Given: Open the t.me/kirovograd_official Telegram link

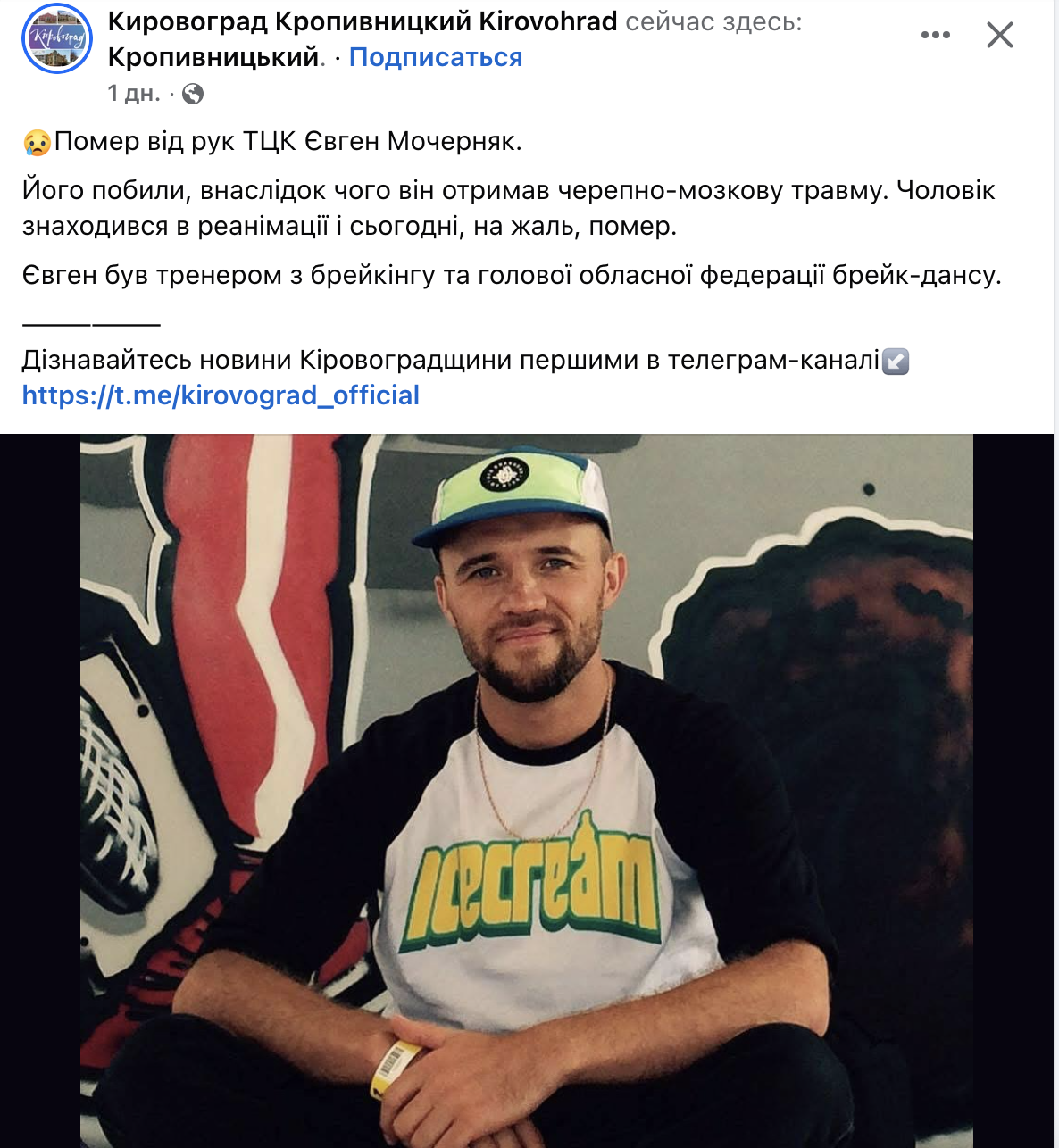Looking at the screenshot, I should (x=221, y=395).
